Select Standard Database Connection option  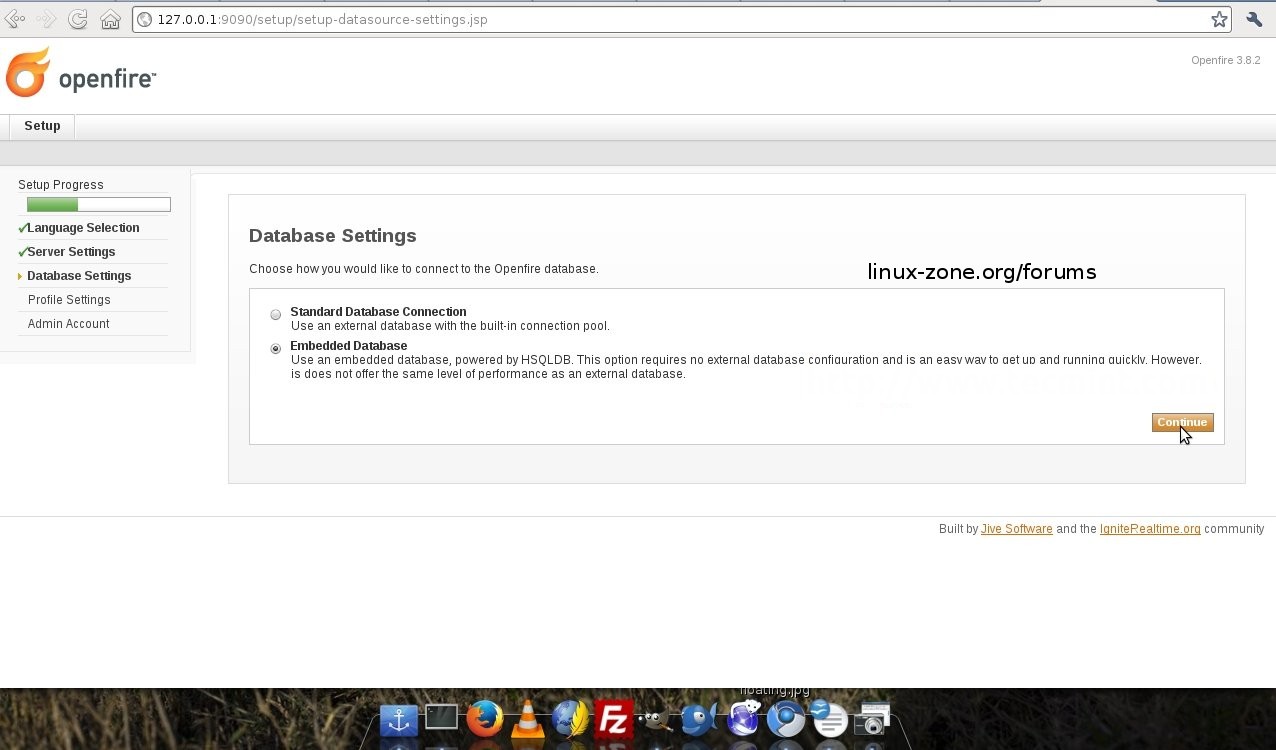pyautogui.click(x=276, y=314)
